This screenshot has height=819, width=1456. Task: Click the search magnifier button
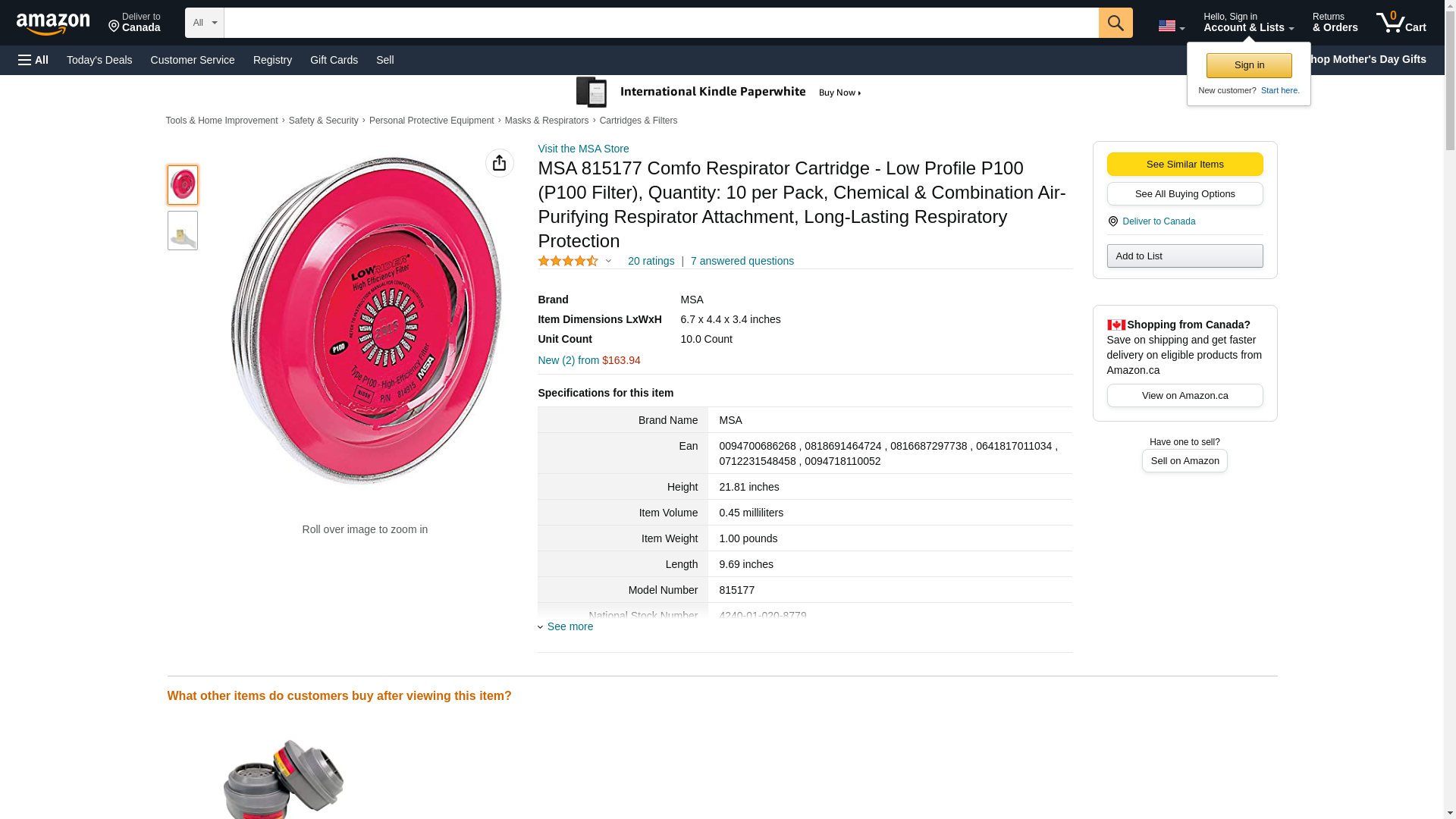(1115, 23)
